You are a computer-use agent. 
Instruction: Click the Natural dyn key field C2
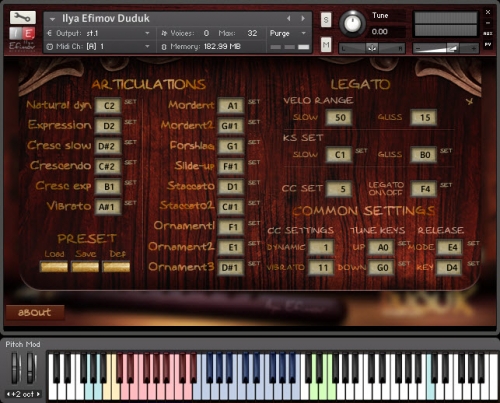click(x=108, y=106)
